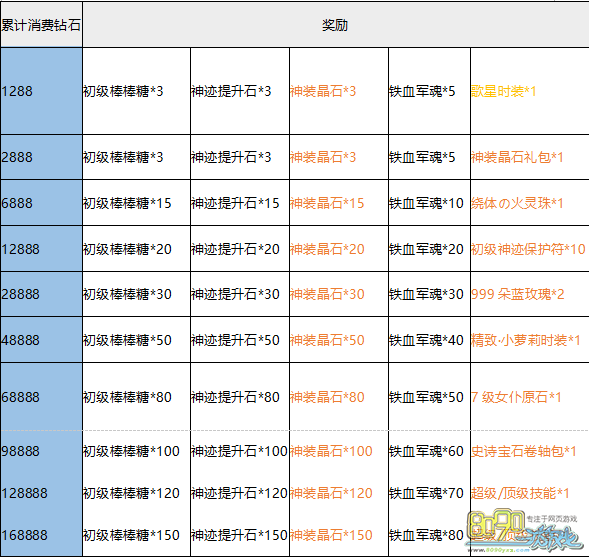Click the 初级棒棒糖*100 cell
This screenshot has width=589, height=558.
point(136,451)
